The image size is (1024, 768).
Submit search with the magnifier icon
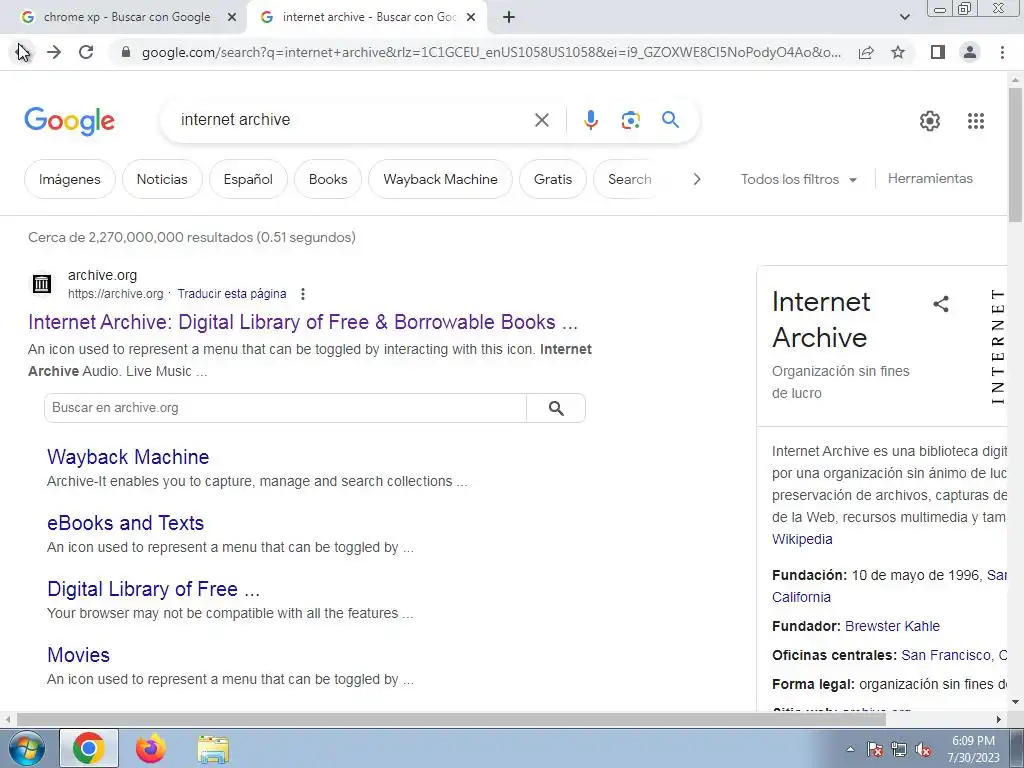[670, 120]
